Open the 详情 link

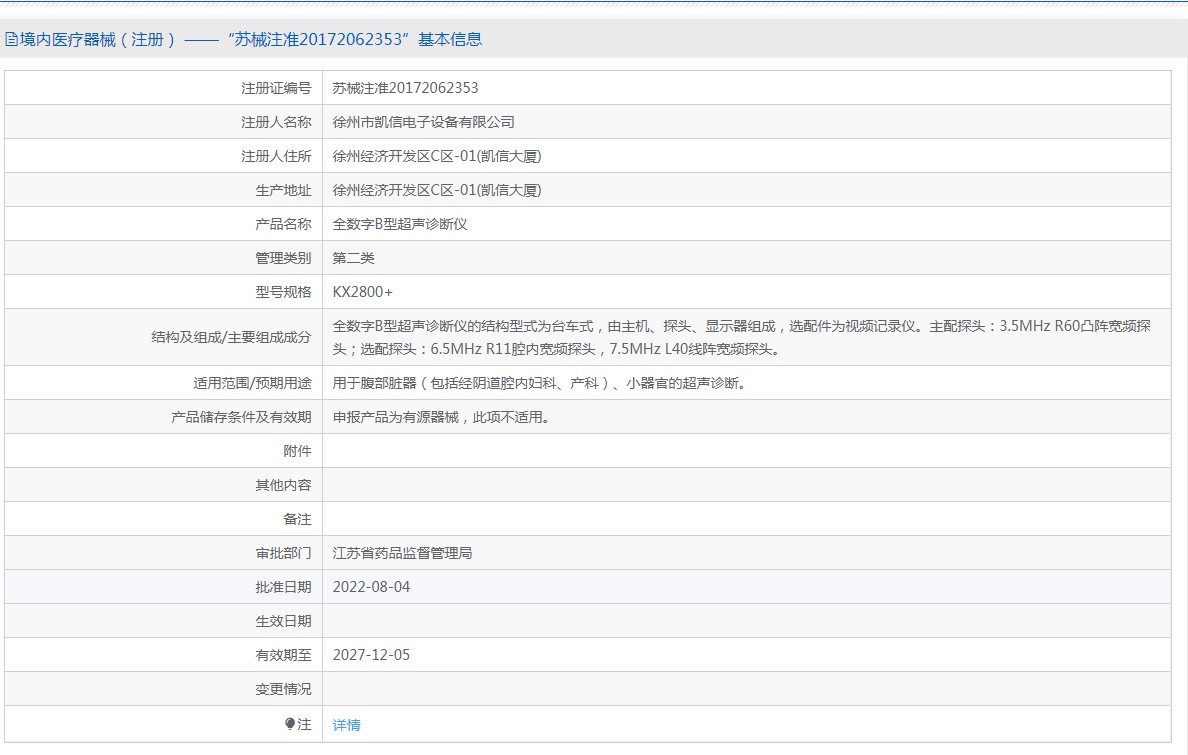point(346,725)
